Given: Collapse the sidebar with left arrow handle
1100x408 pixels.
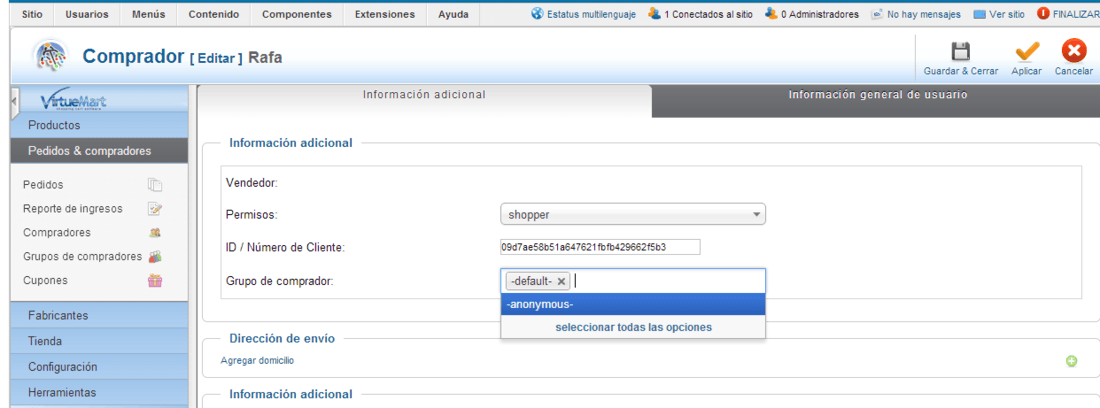Looking at the screenshot, I should [14, 101].
